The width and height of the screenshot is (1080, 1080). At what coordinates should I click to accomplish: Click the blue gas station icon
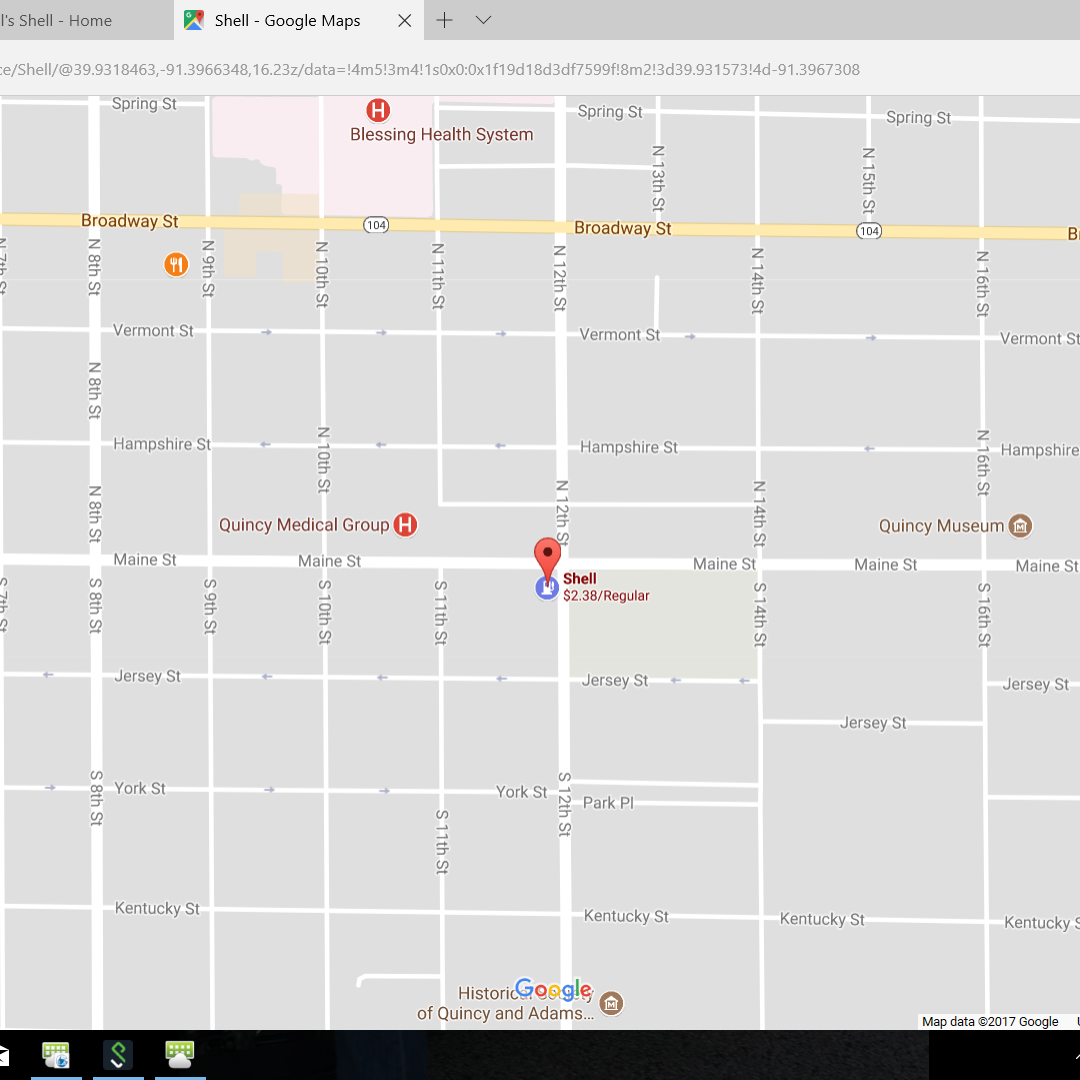point(546,588)
